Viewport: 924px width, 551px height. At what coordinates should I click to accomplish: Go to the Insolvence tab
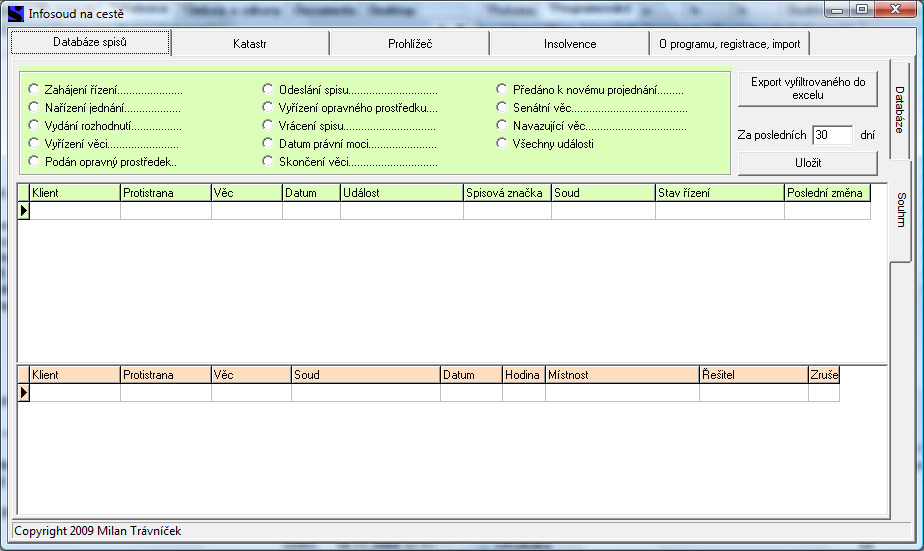[569, 44]
